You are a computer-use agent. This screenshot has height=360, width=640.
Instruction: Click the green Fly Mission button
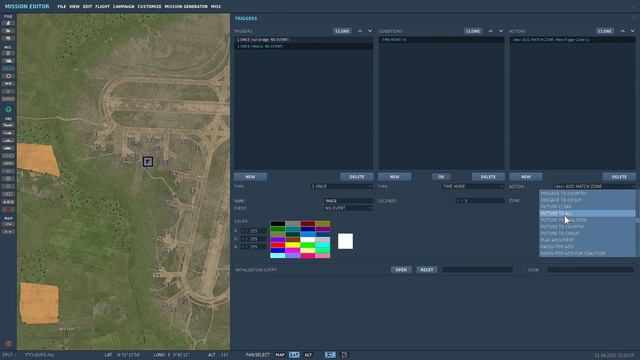pos(8,109)
